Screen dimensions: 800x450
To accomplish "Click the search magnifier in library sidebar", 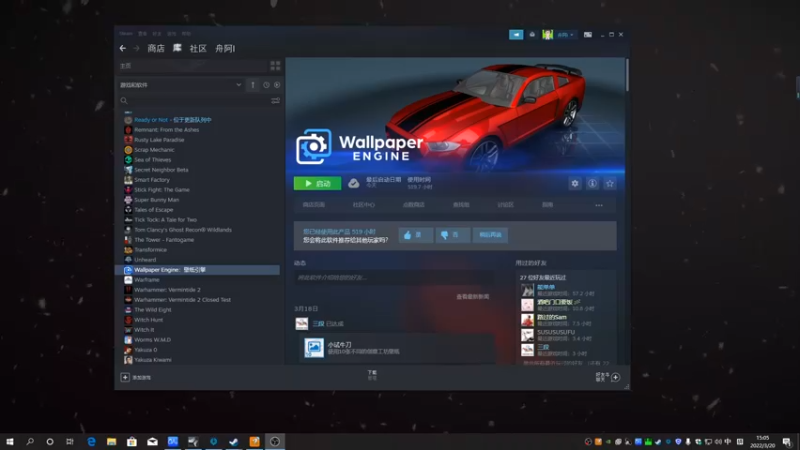I will [x=124, y=101].
